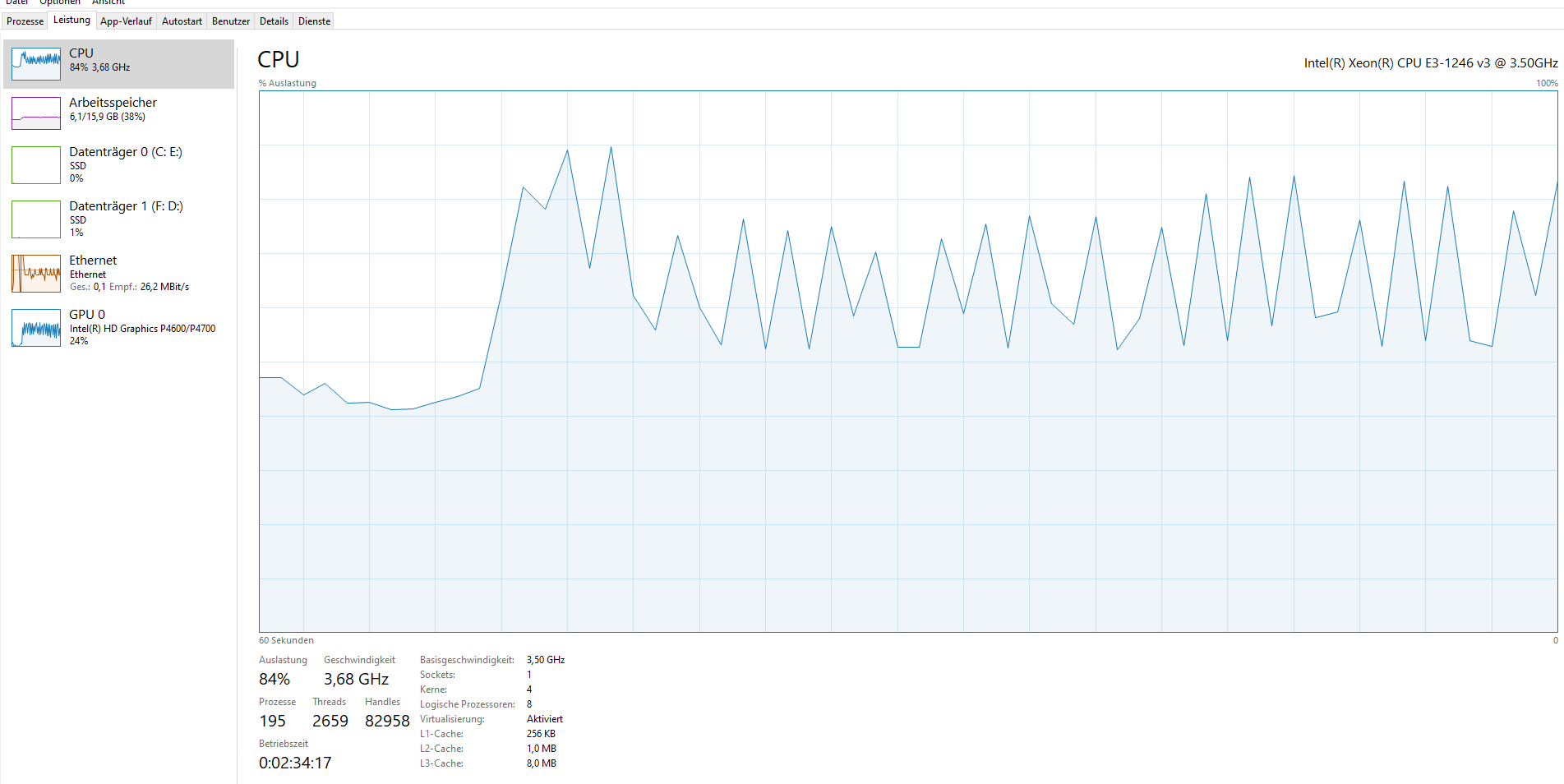Click the 84% Auslastung value below the graph
This screenshot has height=784, width=1564.
click(x=275, y=679)
